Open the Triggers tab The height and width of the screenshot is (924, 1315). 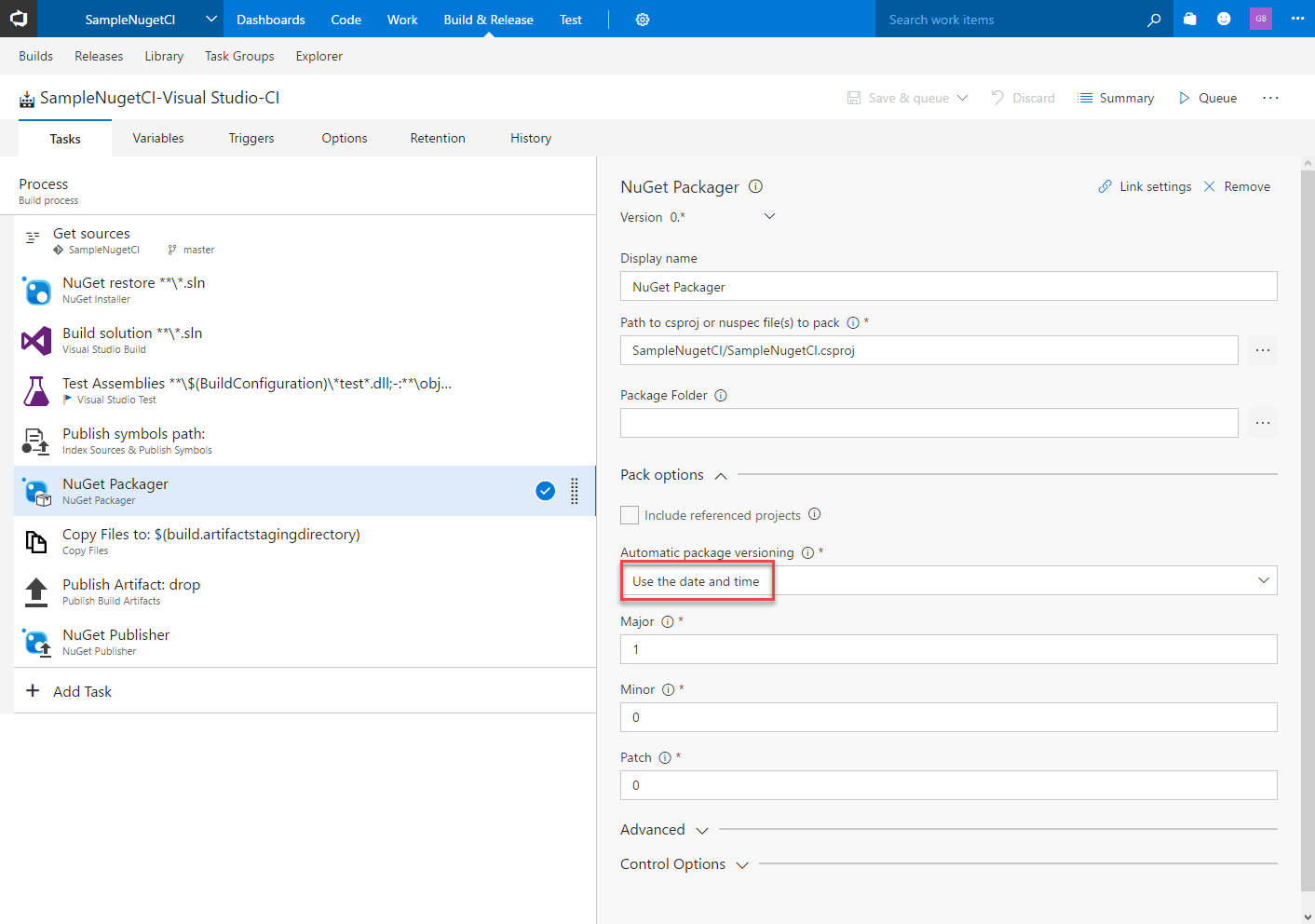(251, 139)
